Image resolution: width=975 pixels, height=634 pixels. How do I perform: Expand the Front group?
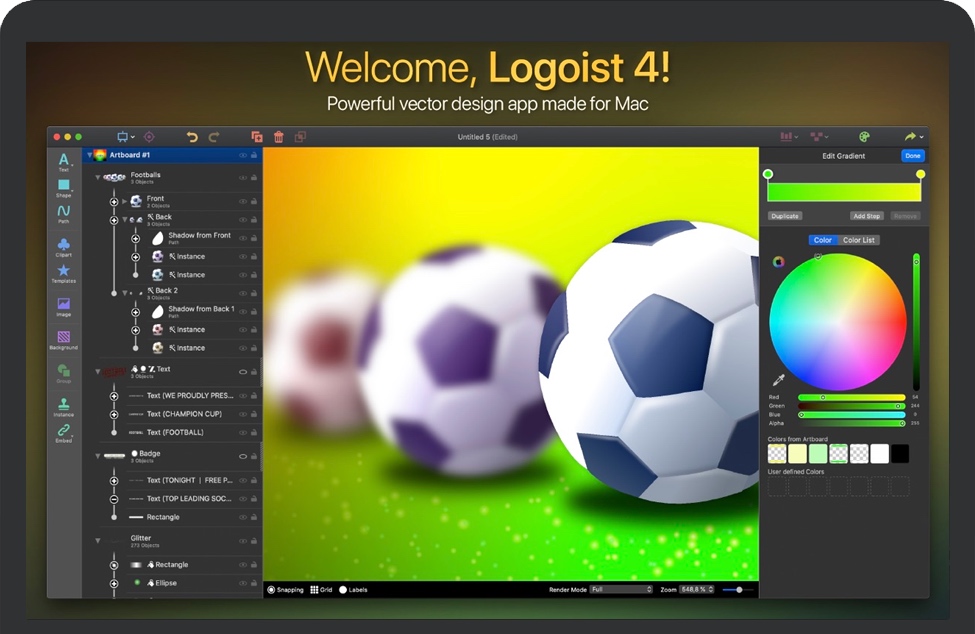tap(124, 201)
